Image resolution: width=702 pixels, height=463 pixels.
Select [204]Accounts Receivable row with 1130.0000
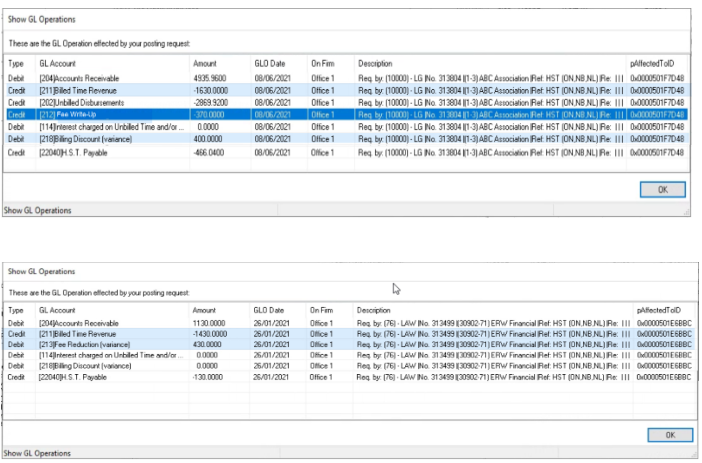tap(350, 323)
